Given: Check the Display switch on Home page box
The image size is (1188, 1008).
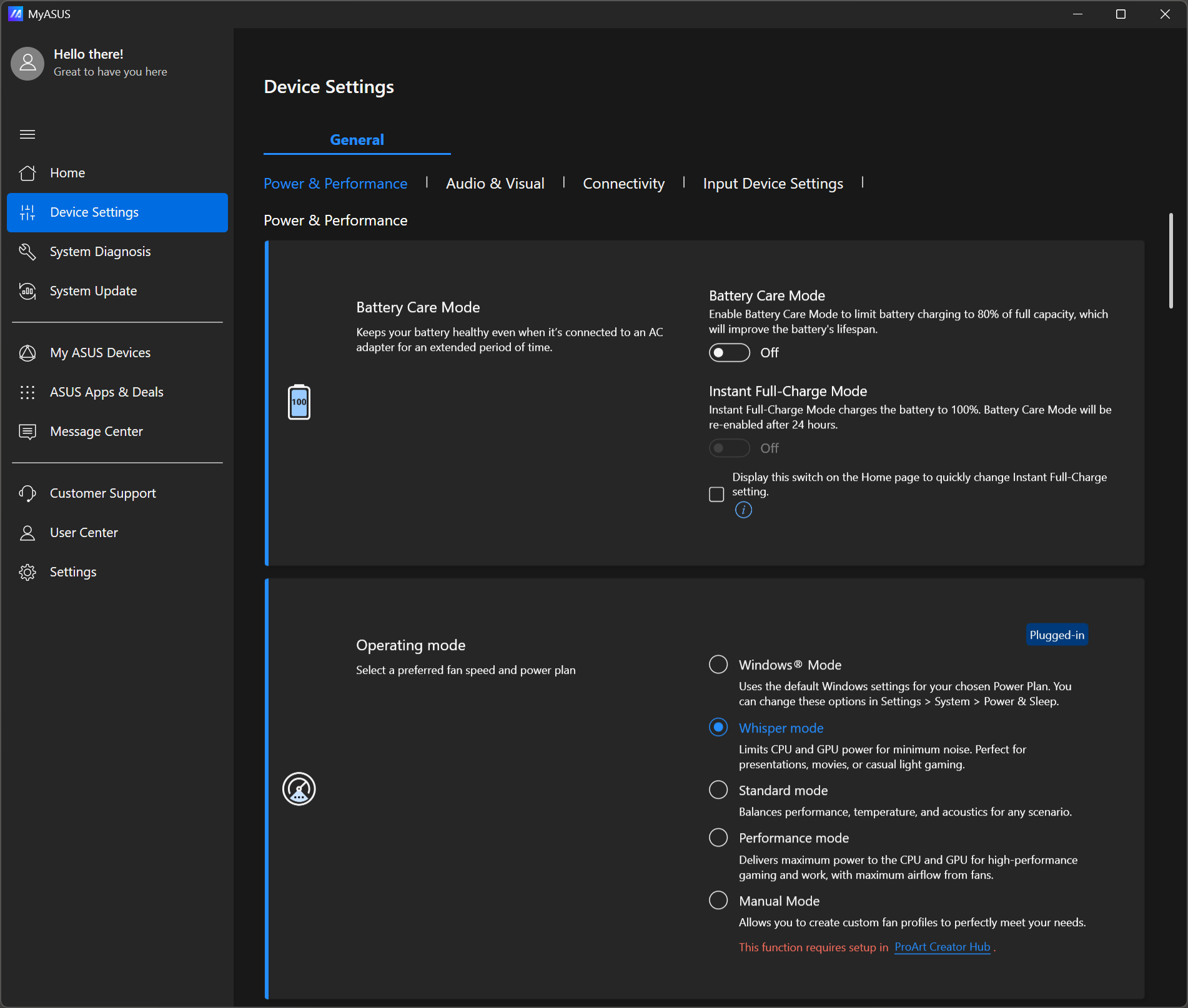Looking at the screenshot, I should 716,494.
